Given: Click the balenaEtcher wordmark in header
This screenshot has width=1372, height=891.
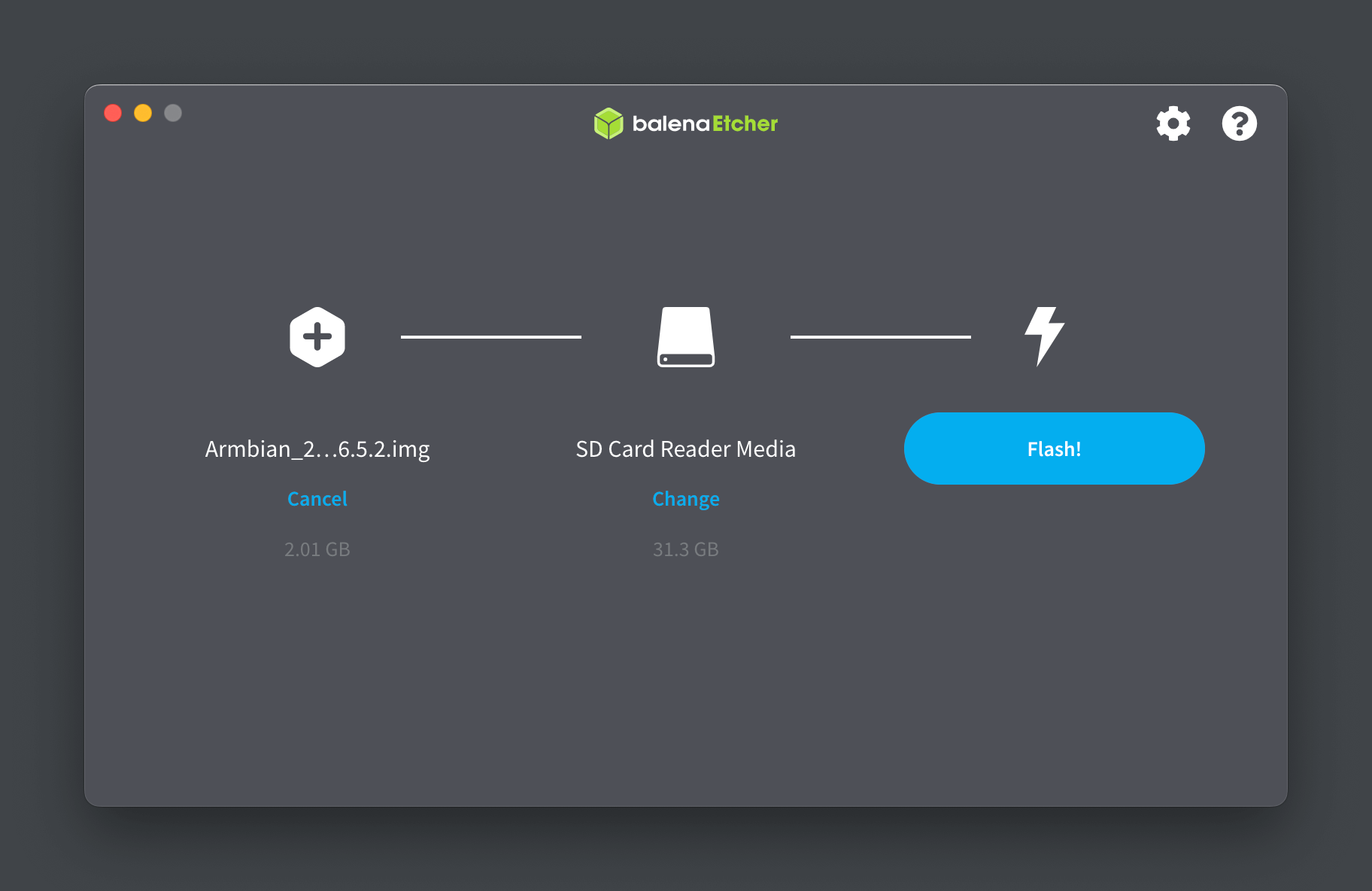Looking at the screenshot, I should point(705,123).
